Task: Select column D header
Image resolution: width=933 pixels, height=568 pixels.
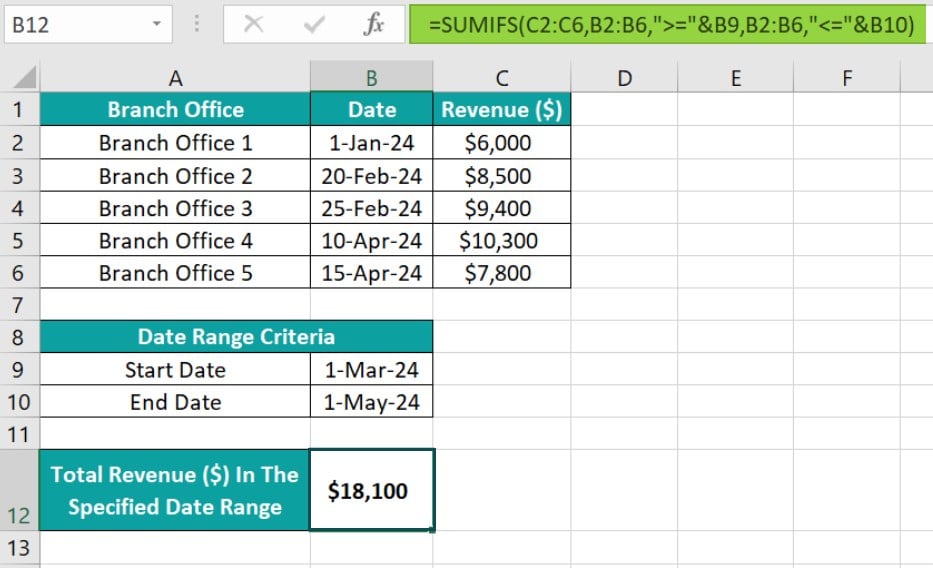Action: coord(624,78)
